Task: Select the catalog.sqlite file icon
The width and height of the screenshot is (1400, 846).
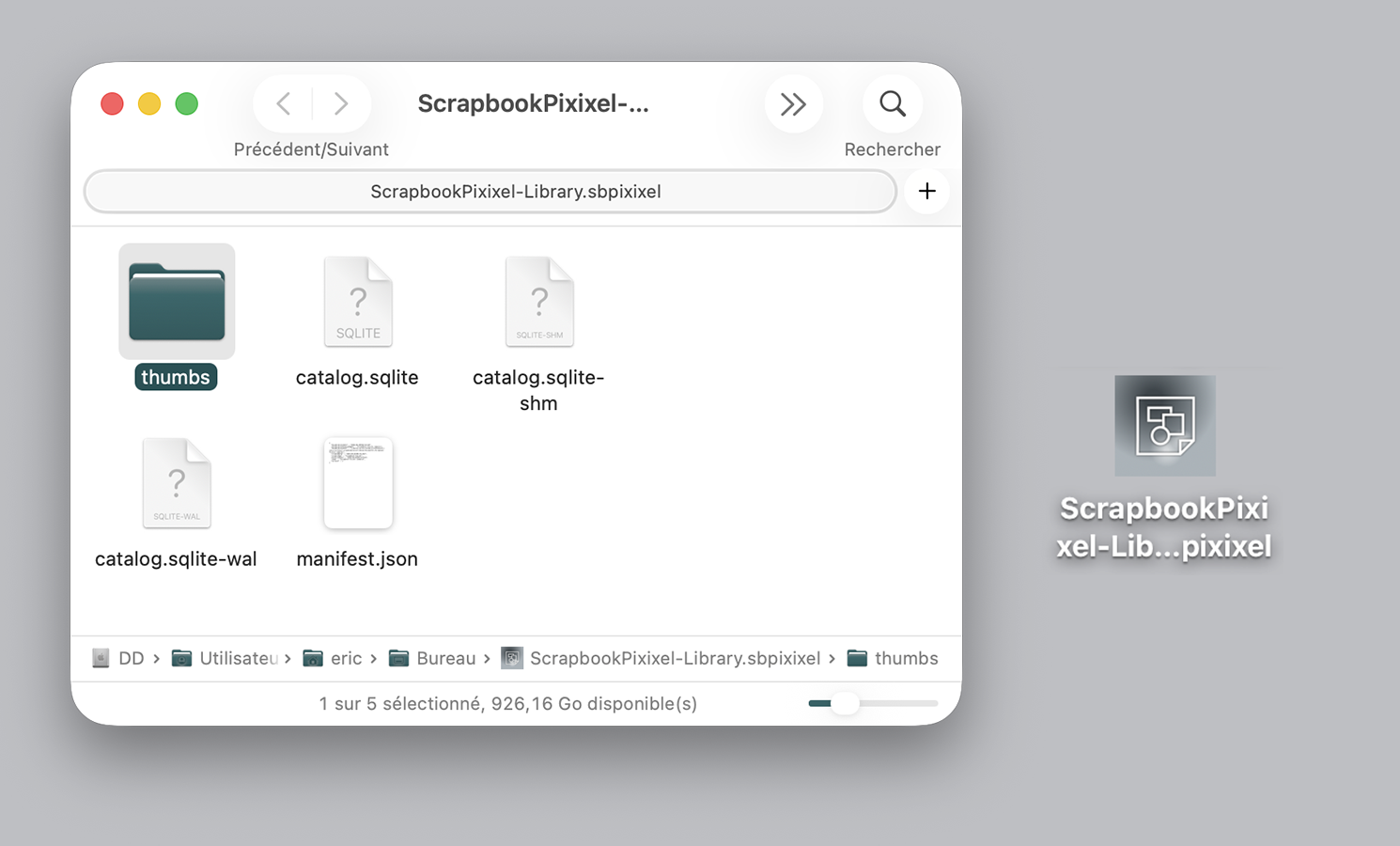Action: pos(358,302)
